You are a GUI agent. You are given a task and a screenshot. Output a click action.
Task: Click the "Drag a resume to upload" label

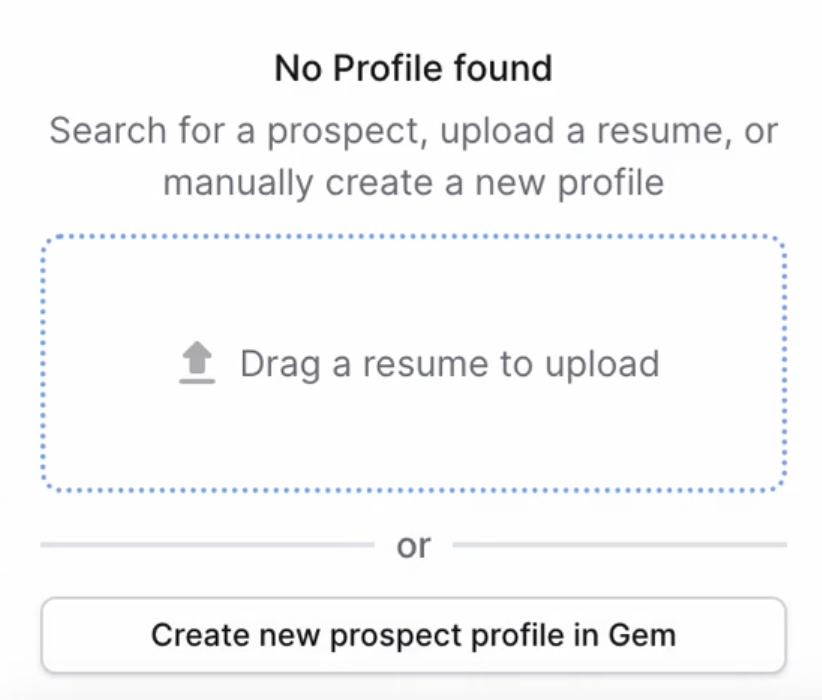click(x=450, y=364)
